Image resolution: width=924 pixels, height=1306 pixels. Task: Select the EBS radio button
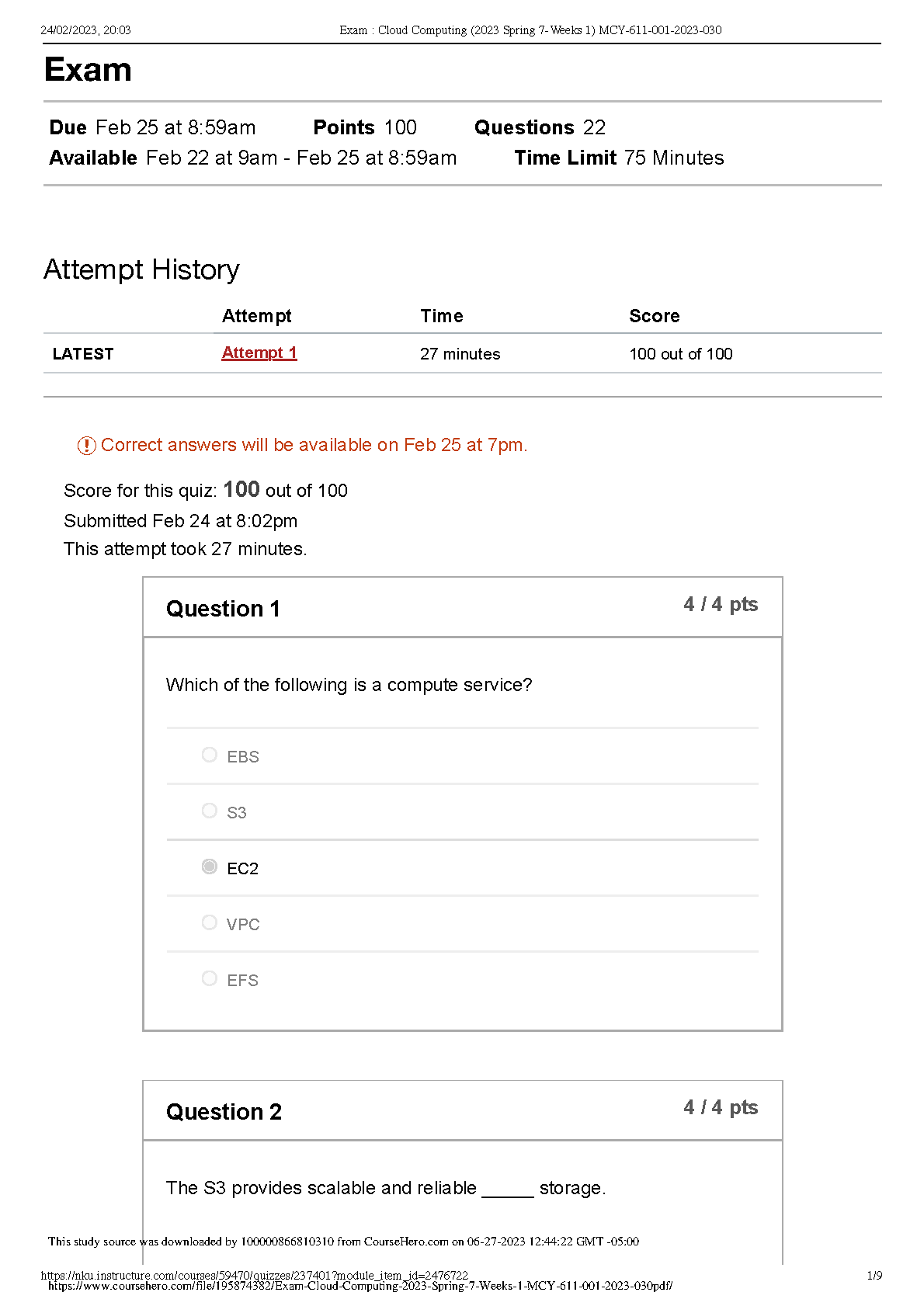tap(209, 755)
